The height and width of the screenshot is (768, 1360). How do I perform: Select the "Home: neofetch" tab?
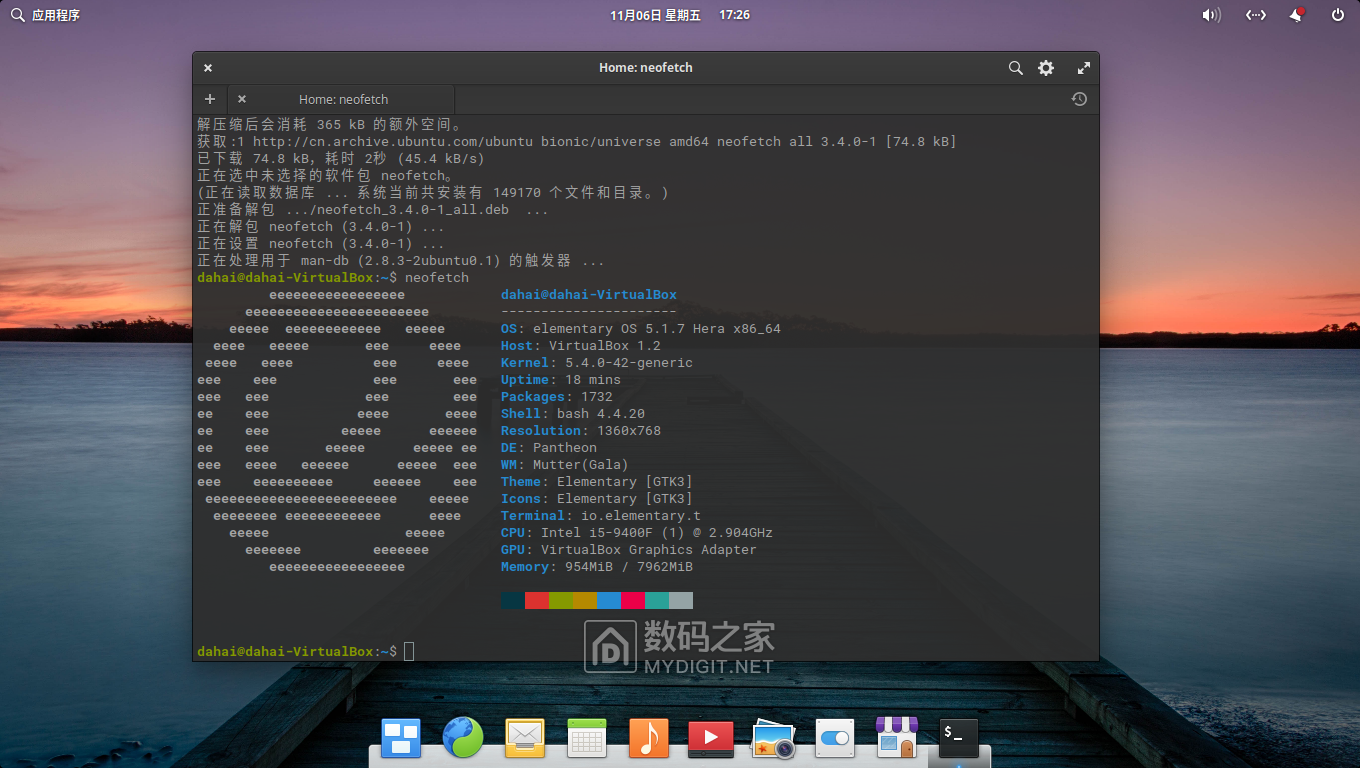(x=342, y=99)
